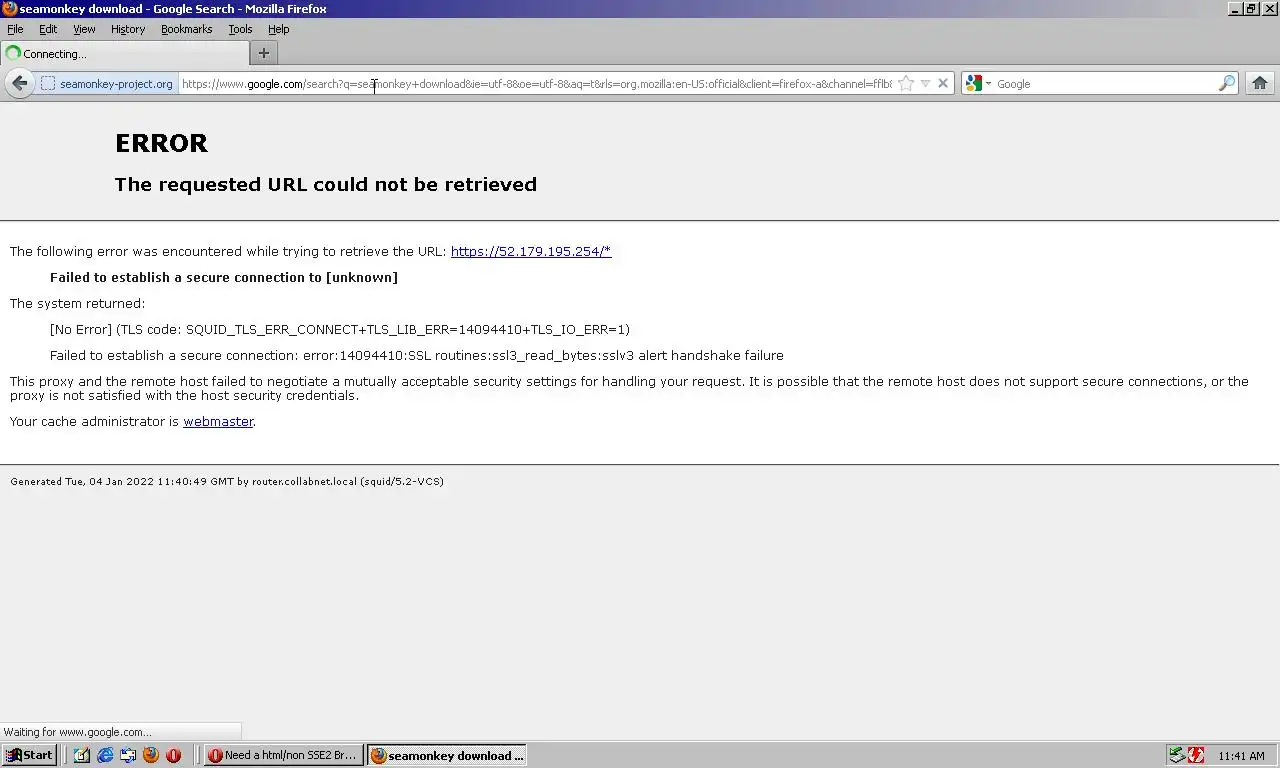Click the 'sslv3 alert handshake failure' line
The width and height of the screenshot is (1280, 768).
[417, 355]
